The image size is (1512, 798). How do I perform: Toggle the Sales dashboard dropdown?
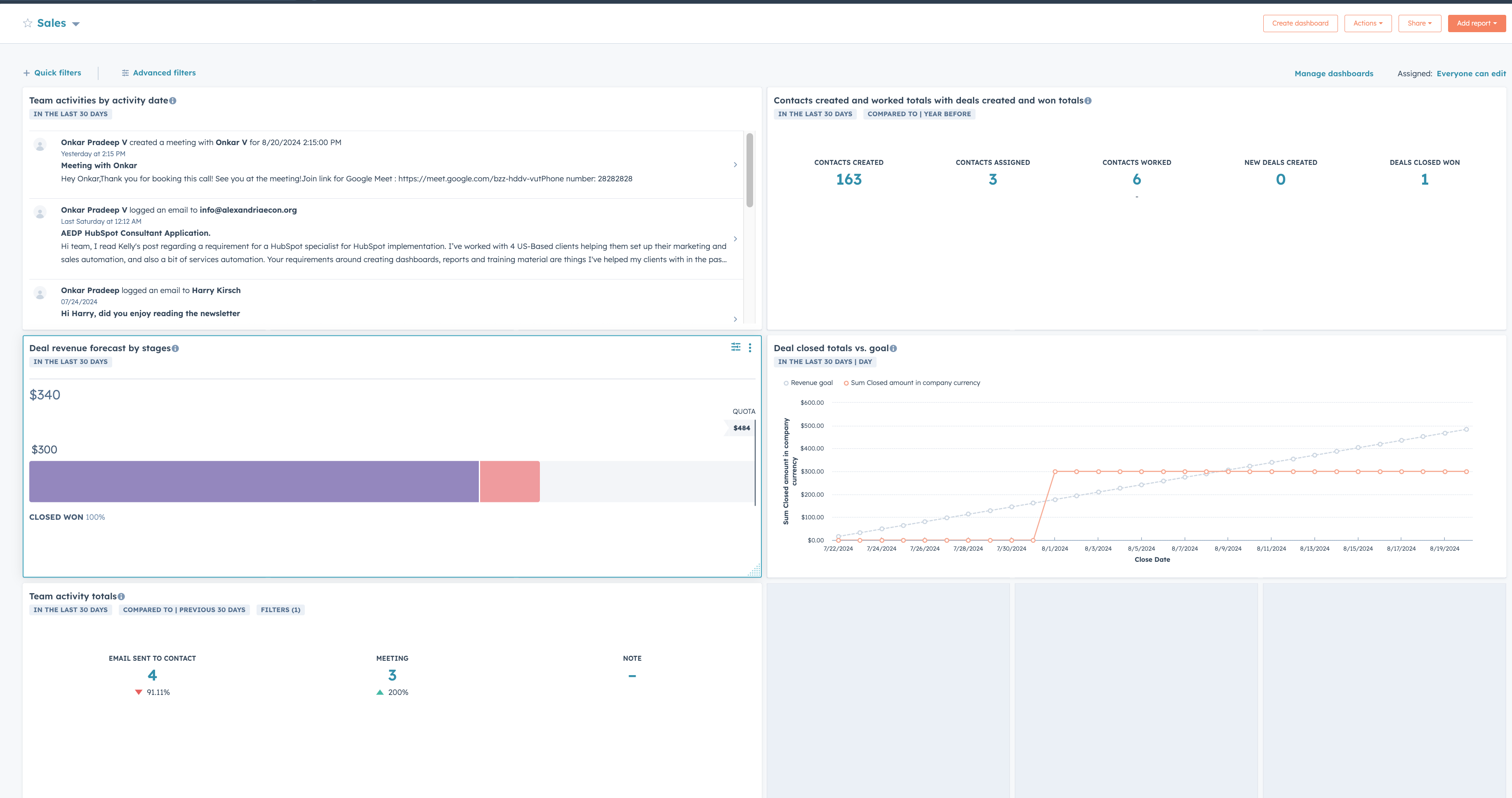point(76,22)
